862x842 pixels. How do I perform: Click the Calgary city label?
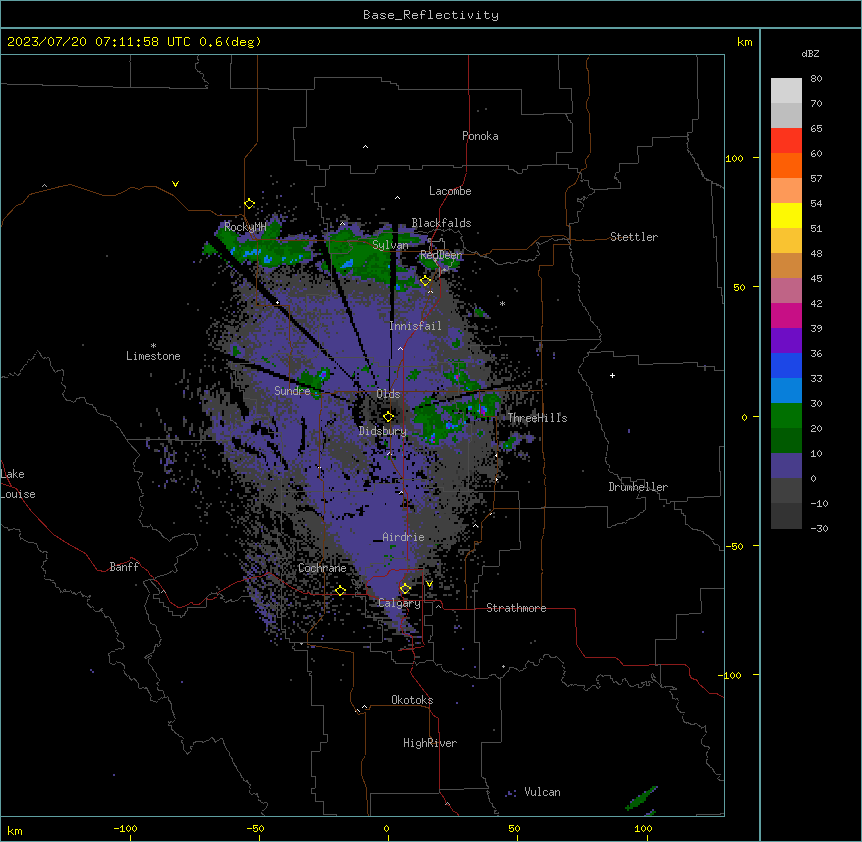[x=399, y=603]
